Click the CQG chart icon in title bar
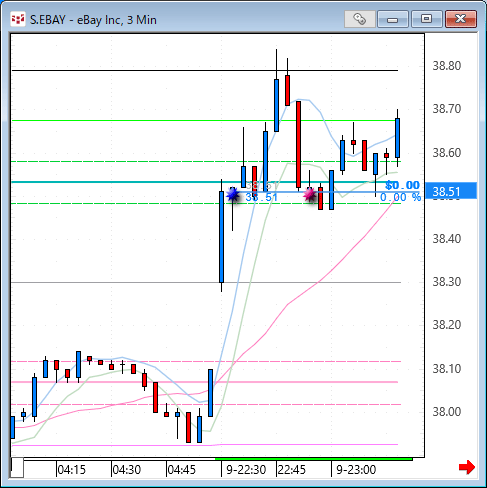Screen dimensions: 487x488 pos(18,19)
